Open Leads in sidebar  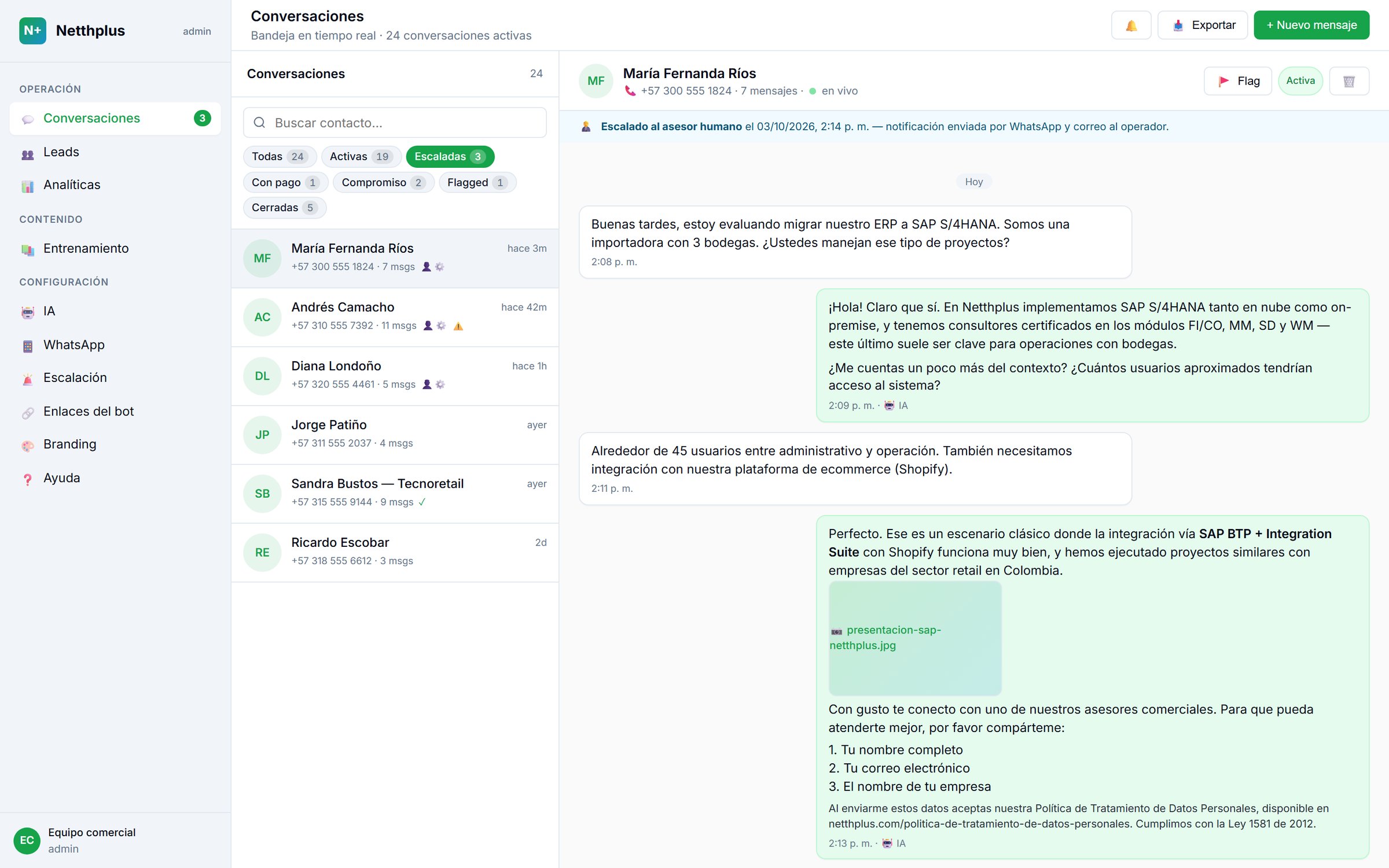tap(115, 152)
